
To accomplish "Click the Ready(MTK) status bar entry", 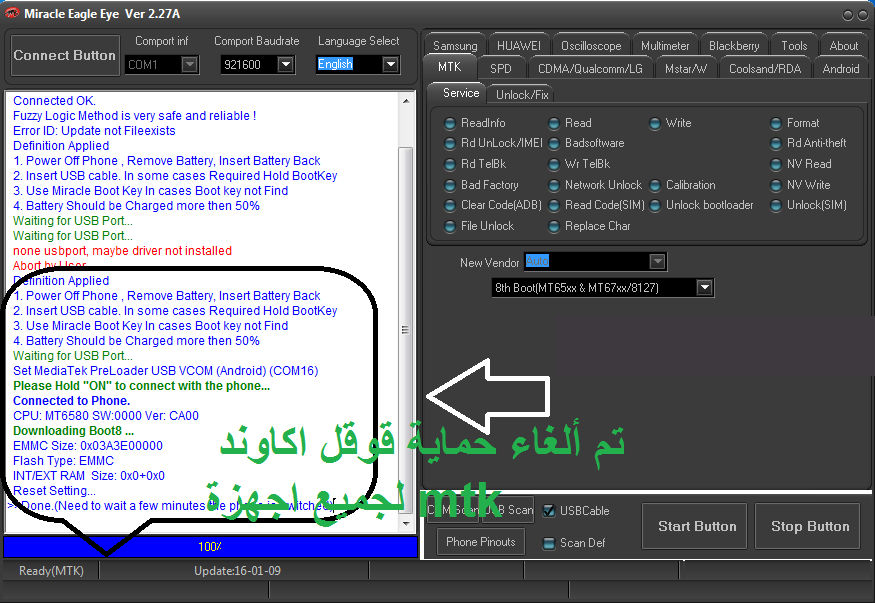I will [x=51, y=571].
